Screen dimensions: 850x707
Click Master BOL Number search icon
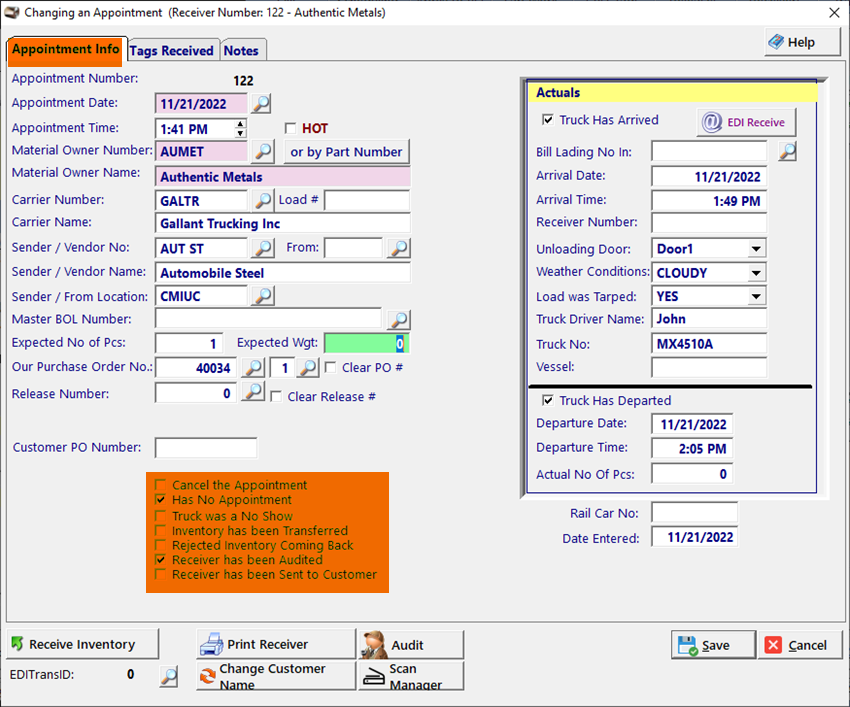pos(398,320)
